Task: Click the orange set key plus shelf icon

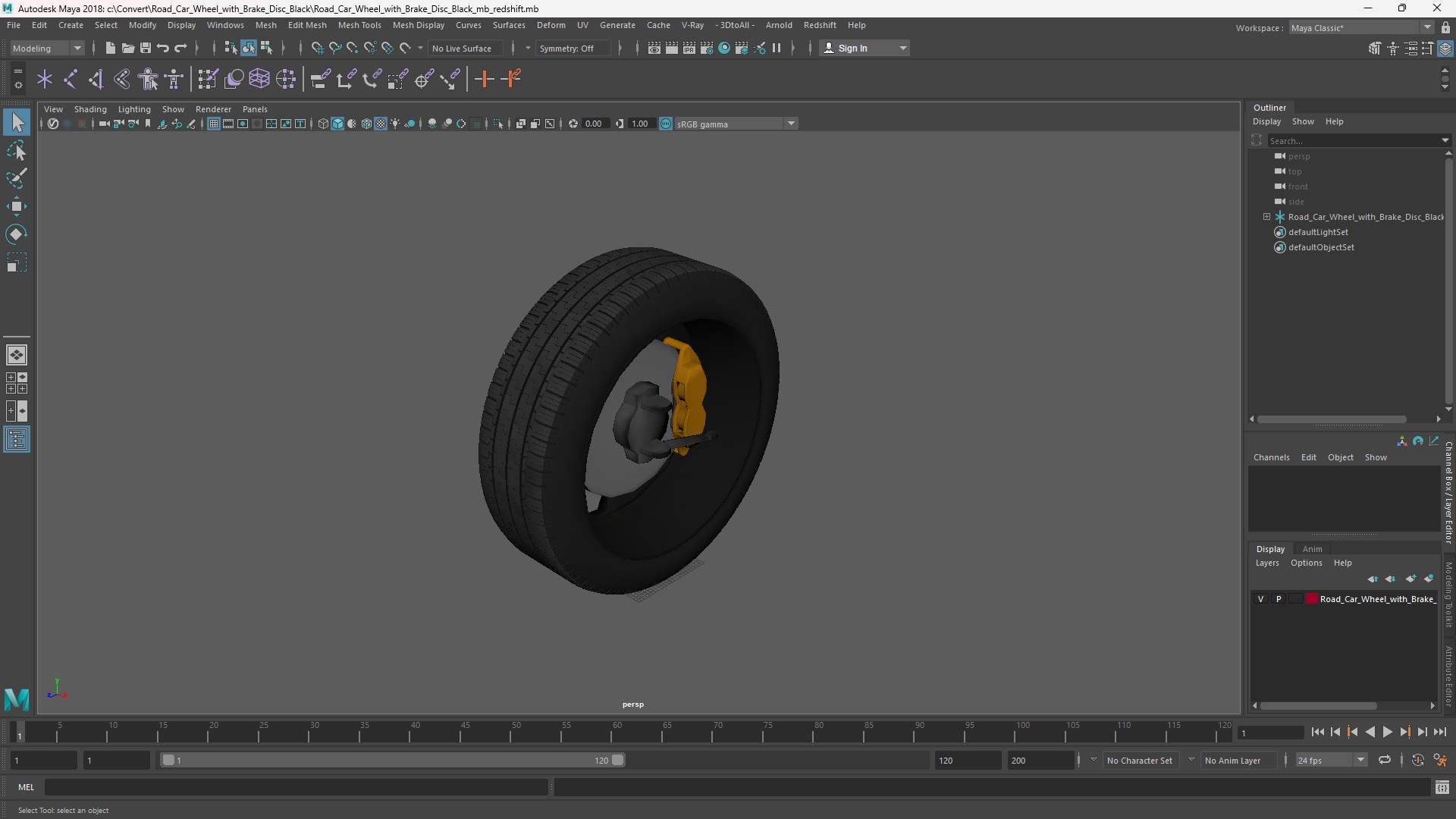Action: pyautogui.click(x=484, y=79)
